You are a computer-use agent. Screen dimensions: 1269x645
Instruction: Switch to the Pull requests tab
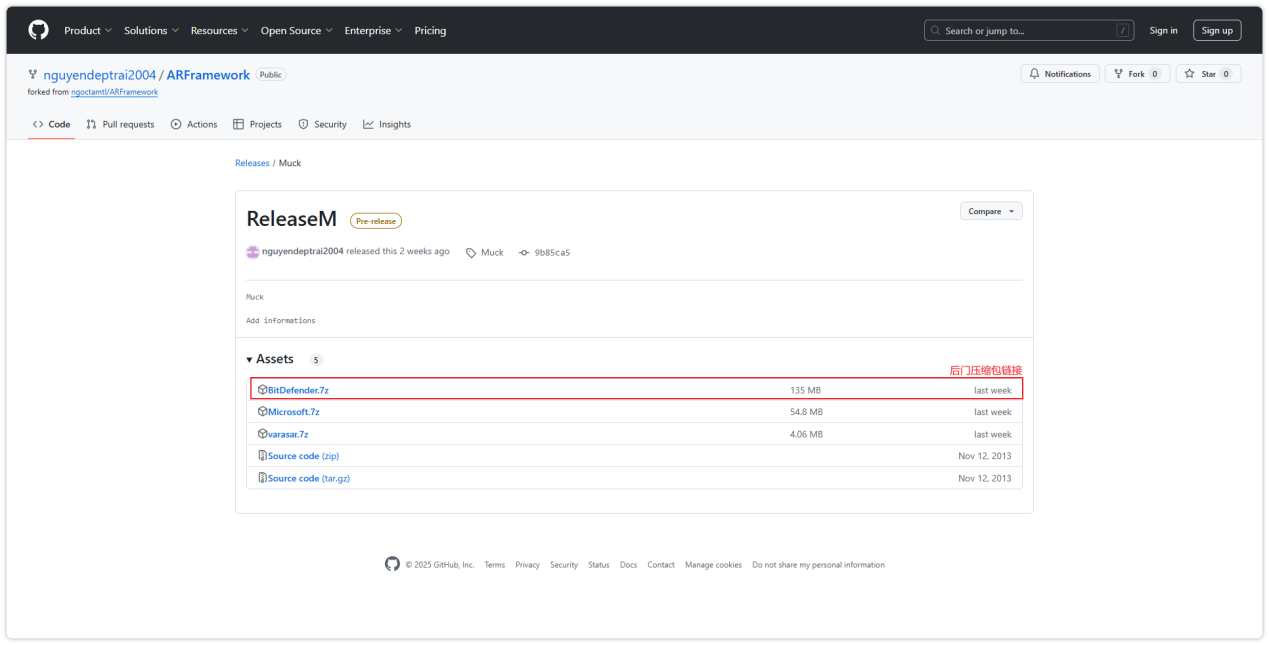click(120, 125)
